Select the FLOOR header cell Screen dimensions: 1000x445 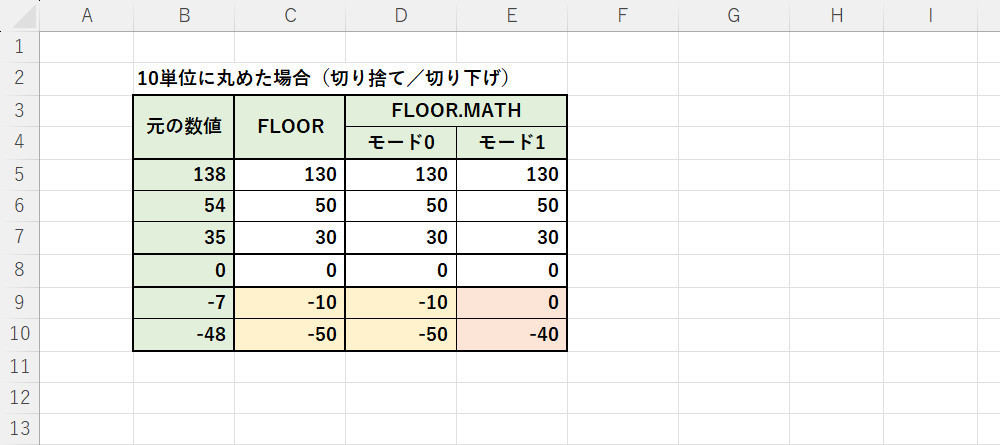[290, 127]
